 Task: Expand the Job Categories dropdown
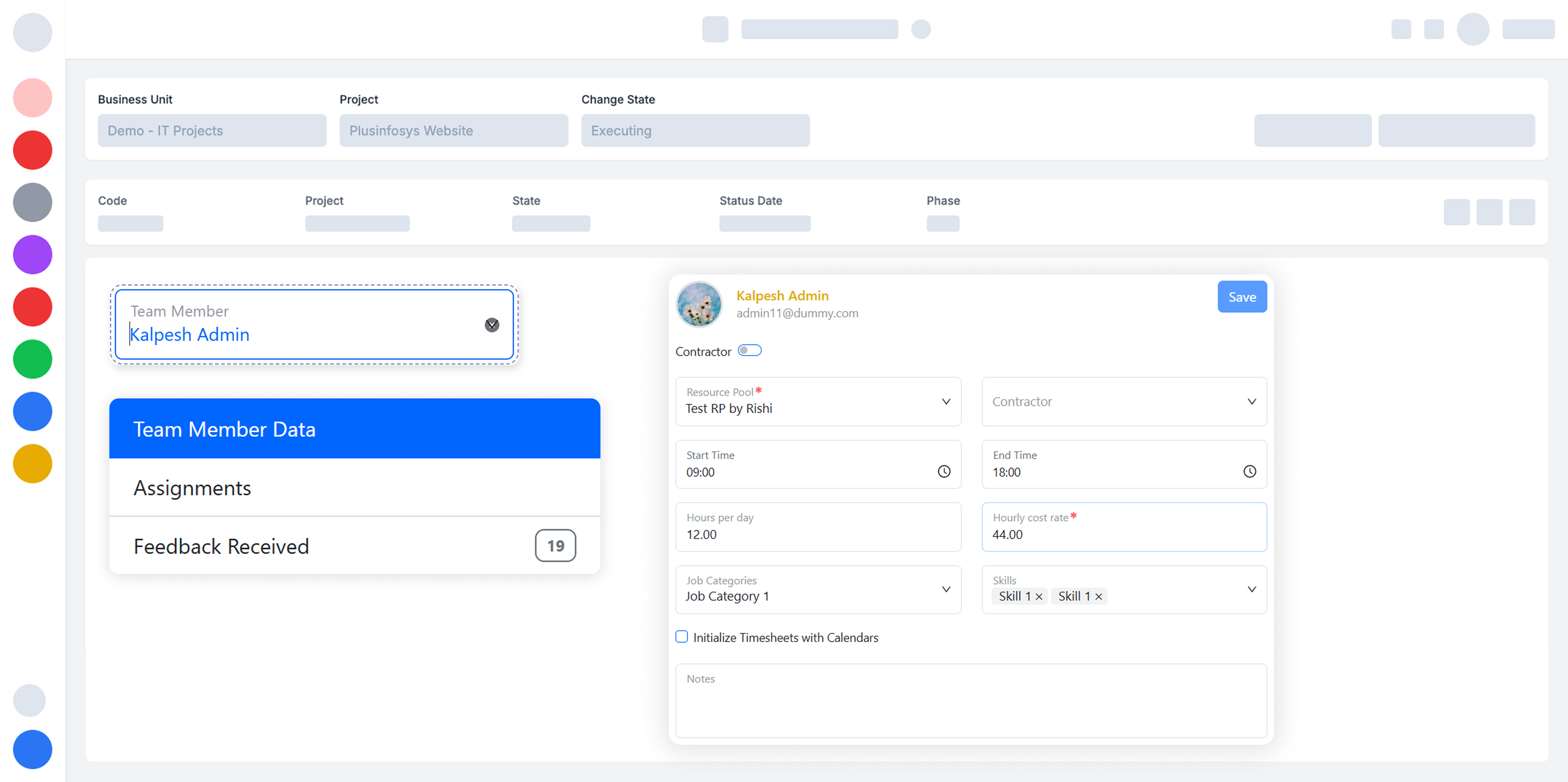click(x=946, y=589)
